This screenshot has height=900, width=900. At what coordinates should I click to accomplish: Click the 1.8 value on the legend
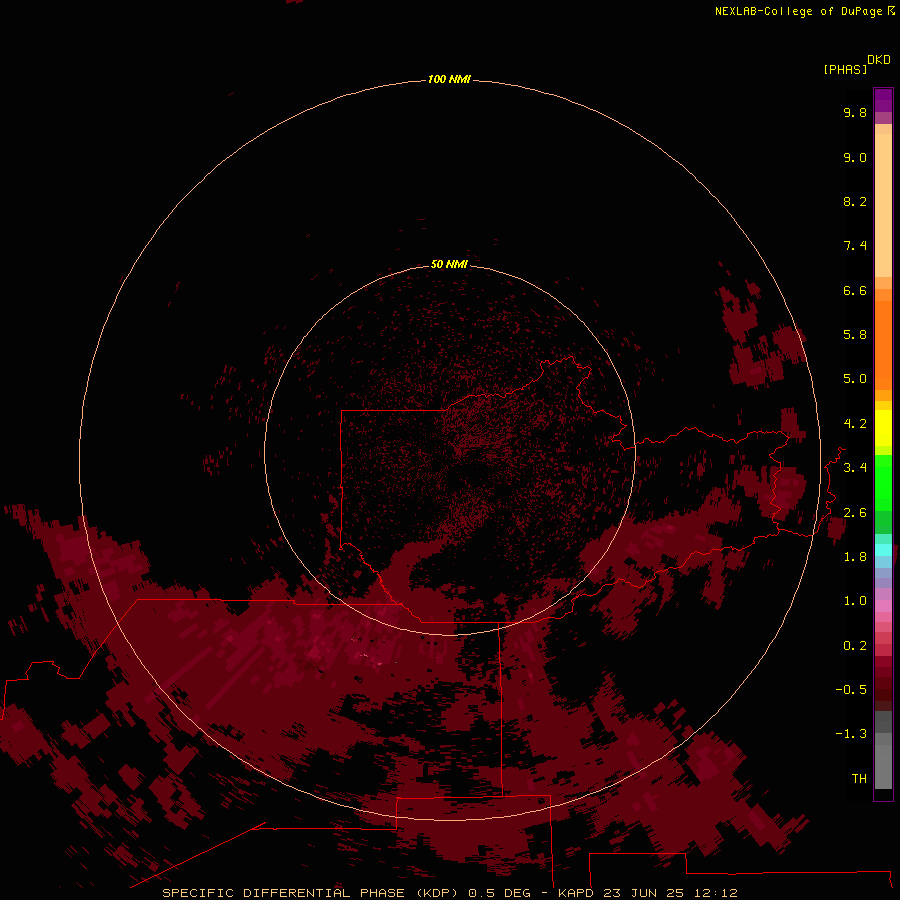855,557
